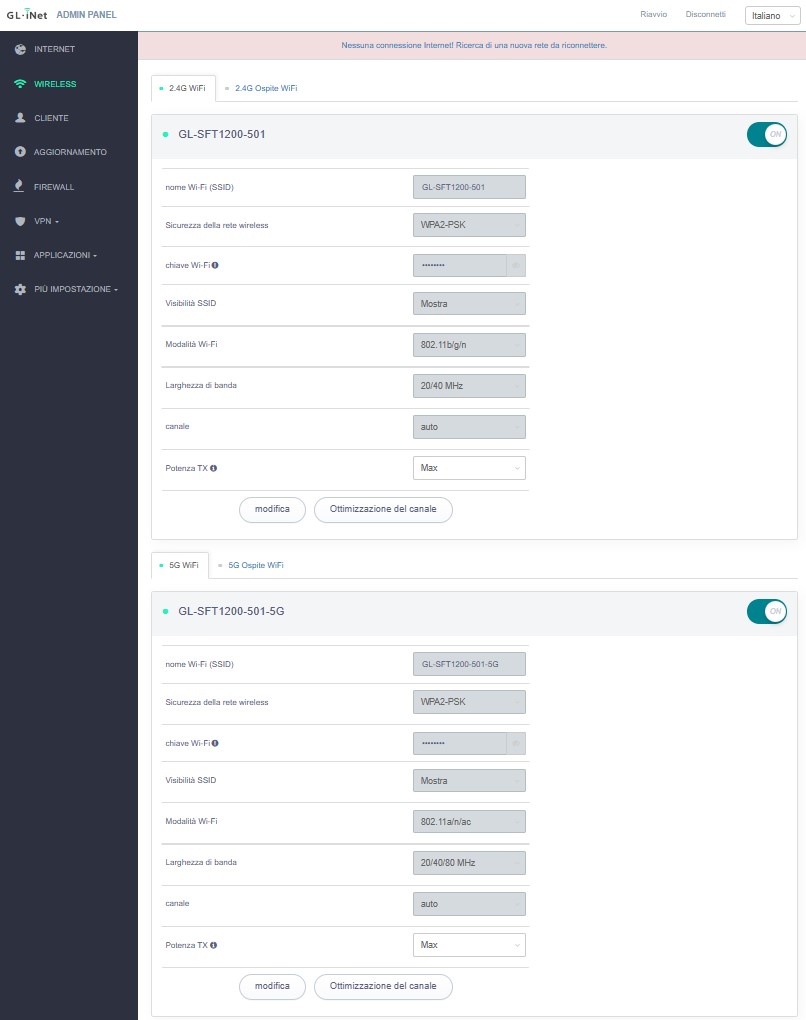Open the 5G Visibilità SSID dropdown
The height and width of the screenshot is (1020, 806).
point(469,781)
